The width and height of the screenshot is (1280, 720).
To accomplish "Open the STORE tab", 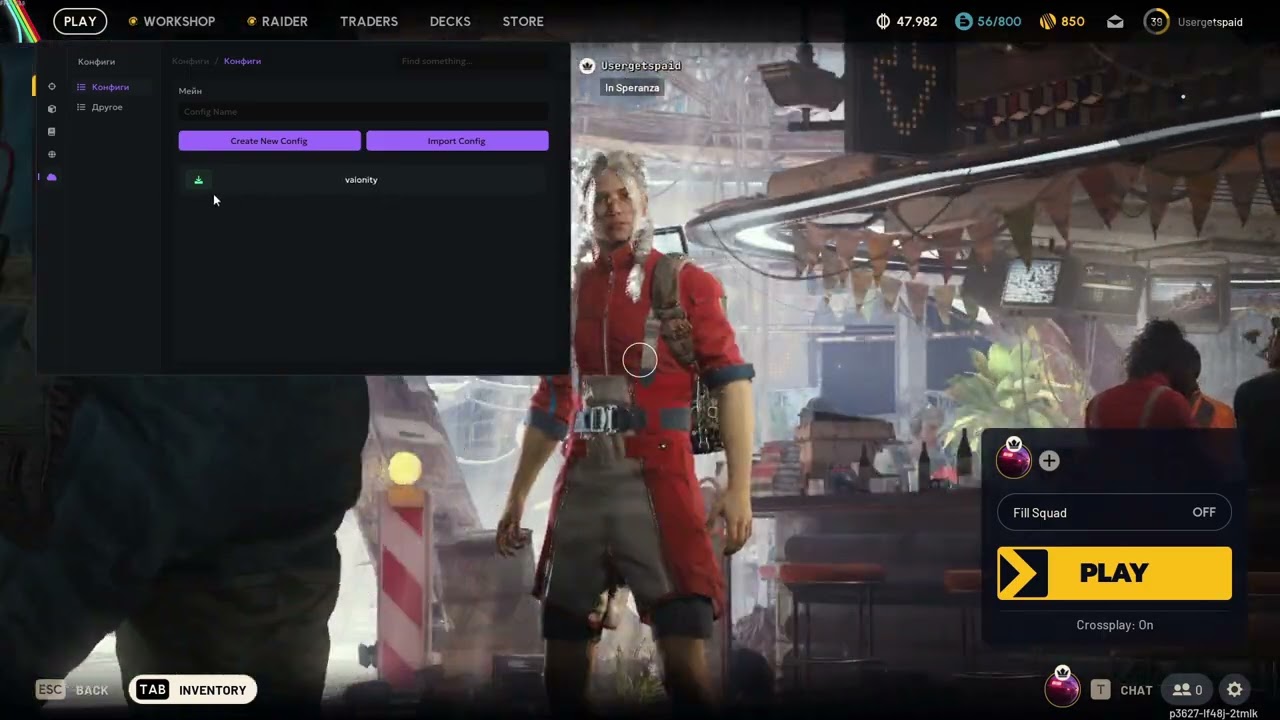I will tap(523, 21).
